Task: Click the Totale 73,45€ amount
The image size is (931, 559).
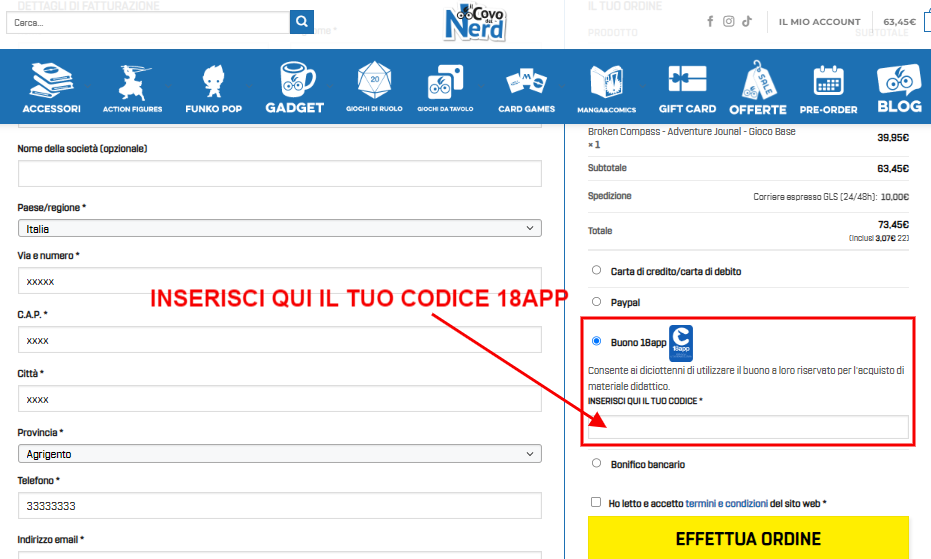Action: click(x=893, y=225)
